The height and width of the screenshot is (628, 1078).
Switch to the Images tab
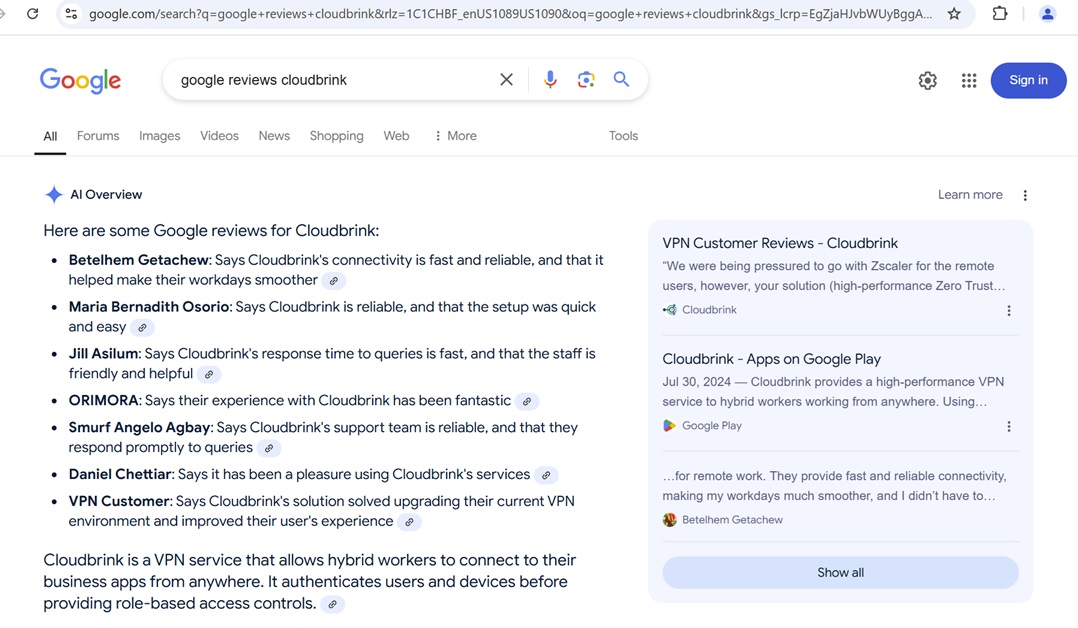(x=160, y=136)
